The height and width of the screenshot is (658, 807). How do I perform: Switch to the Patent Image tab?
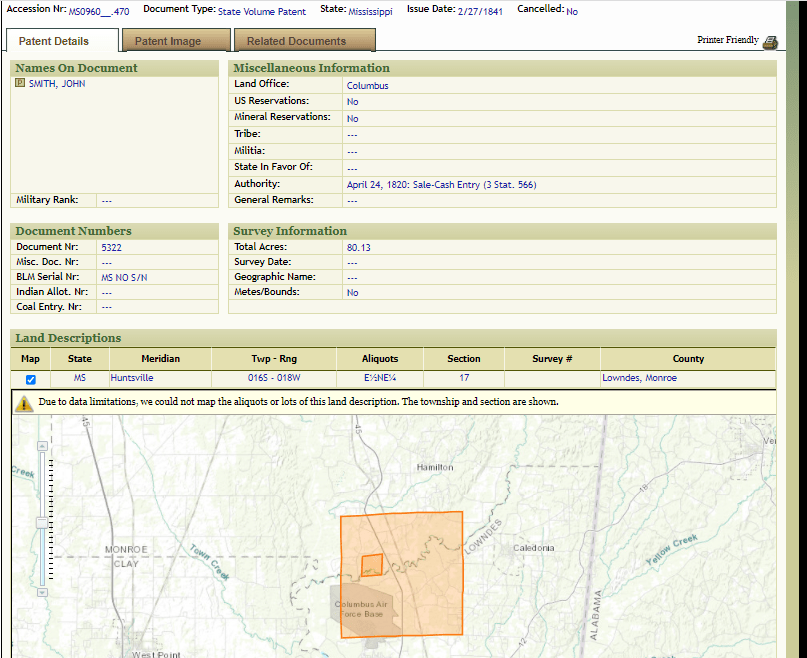tap(168, 41)
